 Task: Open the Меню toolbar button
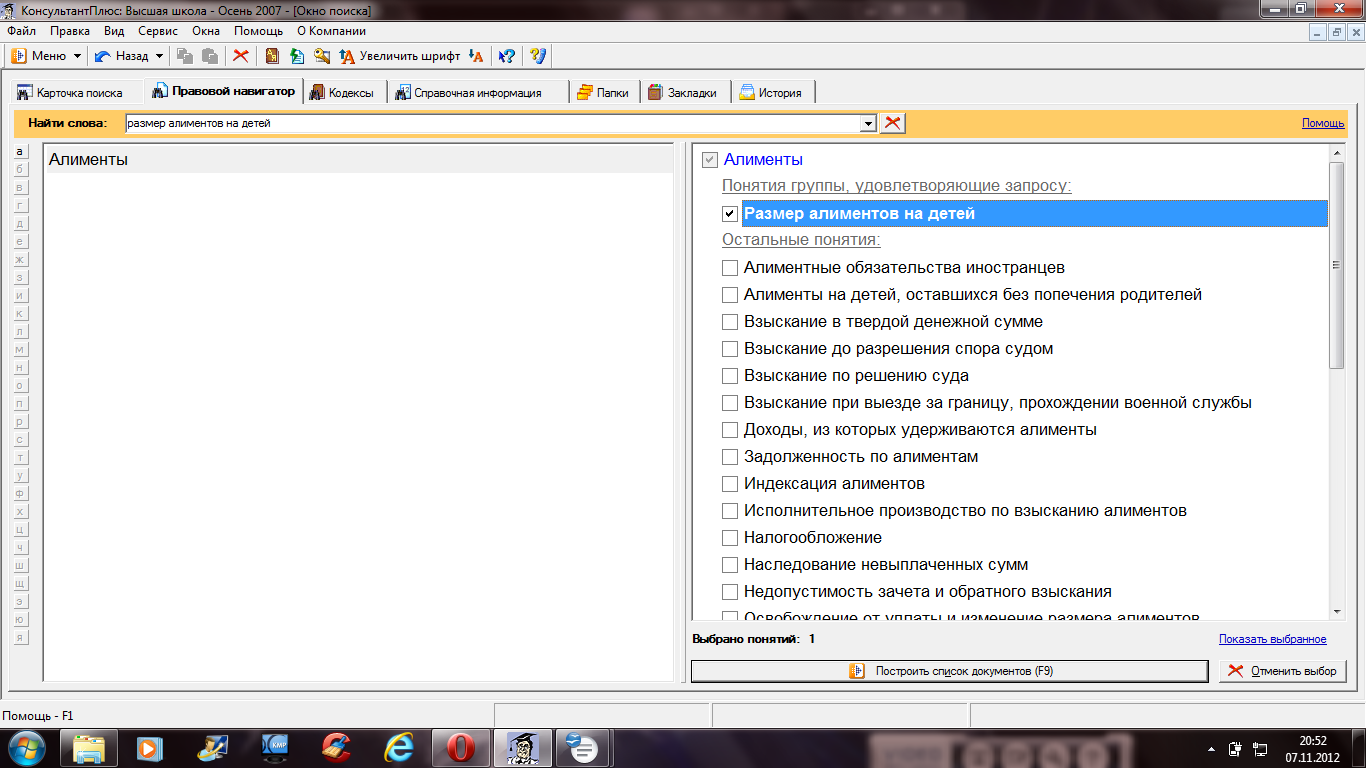pos(39,56)
